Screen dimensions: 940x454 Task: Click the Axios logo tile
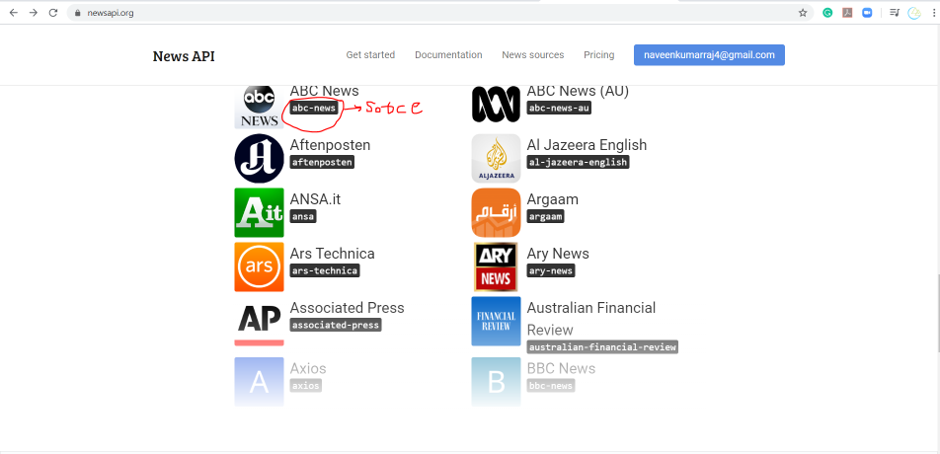pos(259,382)
